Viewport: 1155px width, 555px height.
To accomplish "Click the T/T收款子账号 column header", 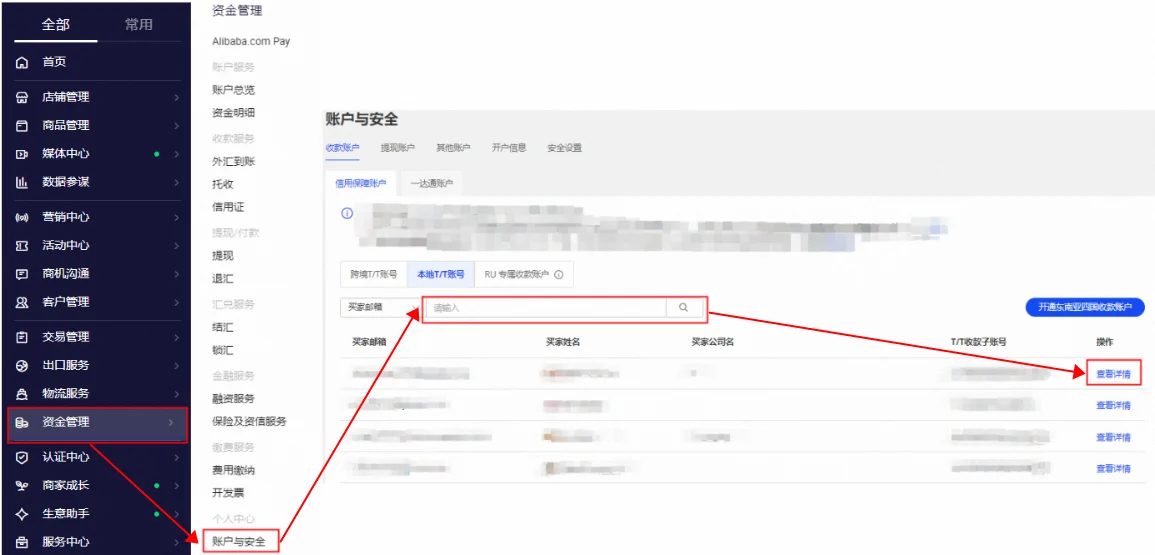I will click(x=978, y=343).
